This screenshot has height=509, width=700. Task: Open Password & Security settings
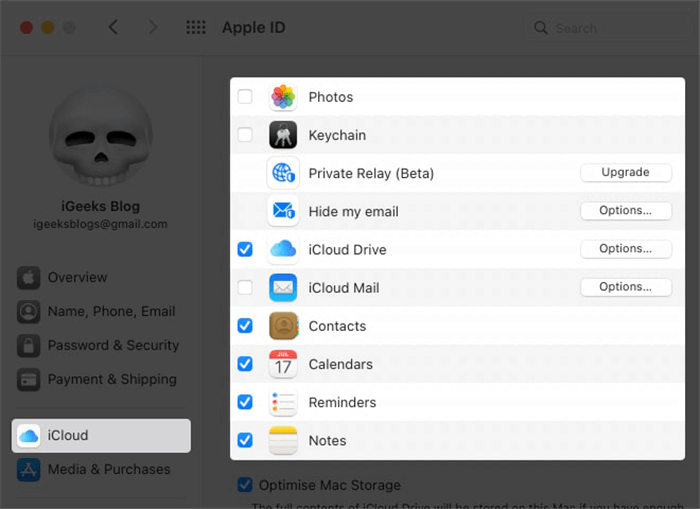pos(101,346)
